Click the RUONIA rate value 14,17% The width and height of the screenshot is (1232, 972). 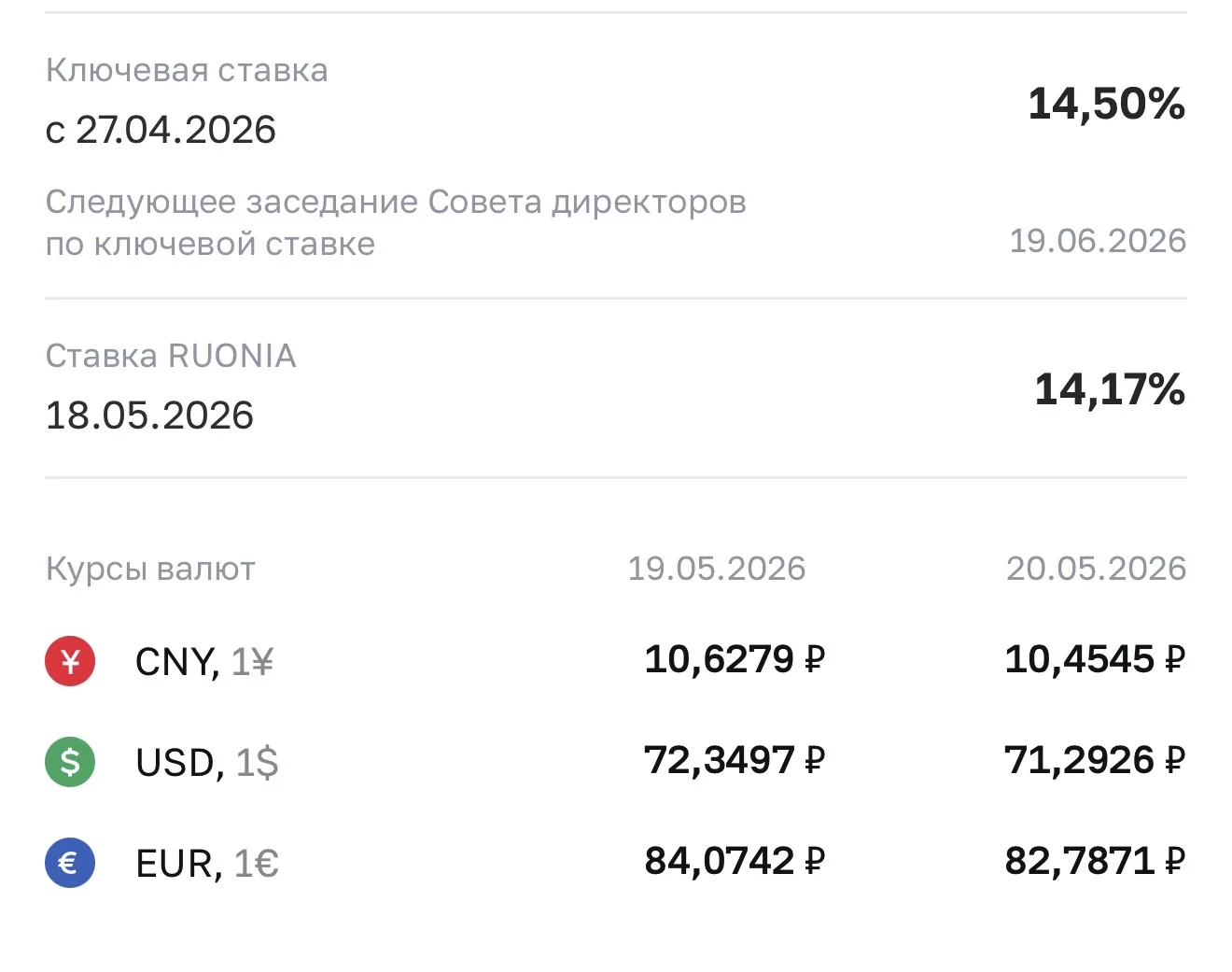click(x=1110, y=388)
